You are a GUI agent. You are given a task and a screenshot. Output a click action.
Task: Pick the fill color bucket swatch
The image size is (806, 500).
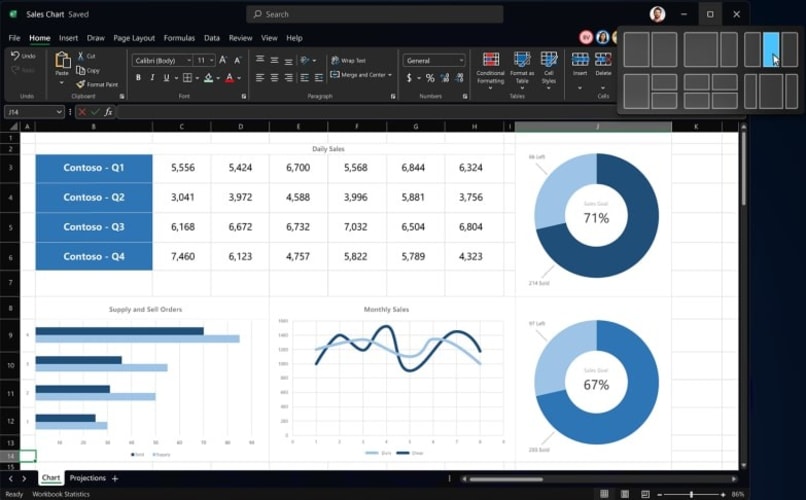click(208, 78)
